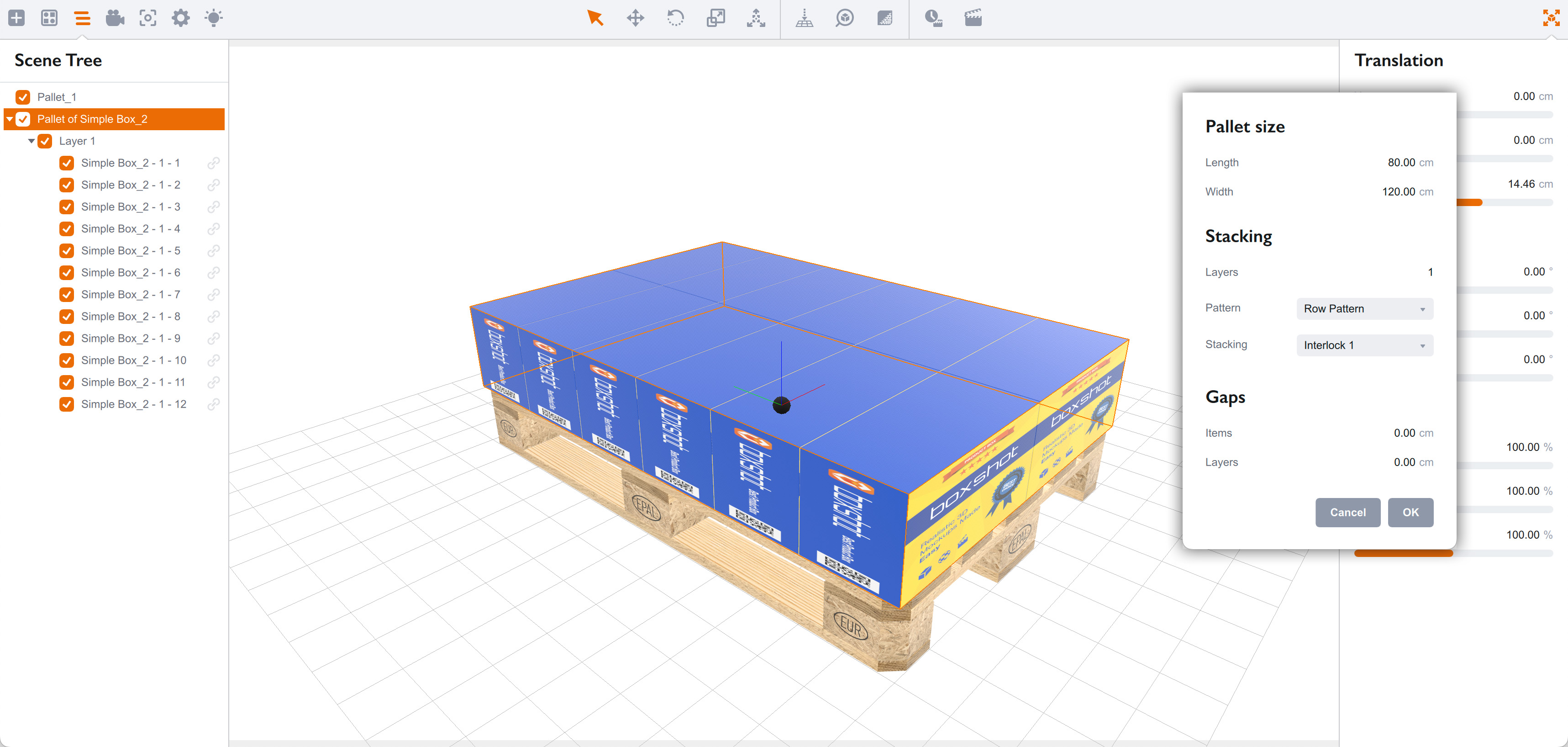Activate the Move tool
Screen dimensions: 1568x747
636,18
